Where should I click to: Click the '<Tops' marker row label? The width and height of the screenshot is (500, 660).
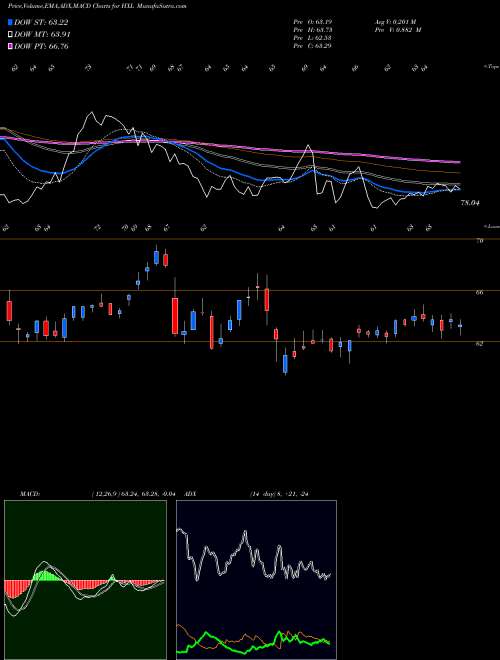[x=491, y=67]
